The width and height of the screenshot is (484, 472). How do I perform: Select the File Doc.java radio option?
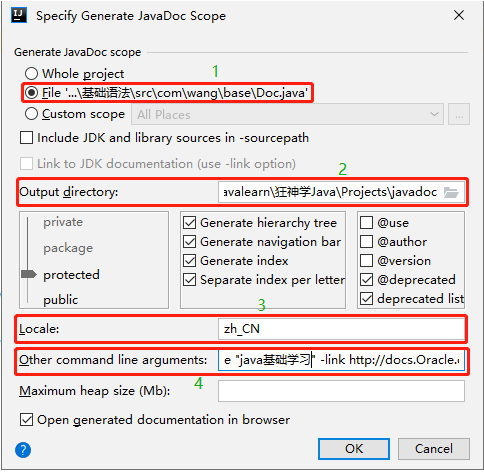click(x=31, y=93)
